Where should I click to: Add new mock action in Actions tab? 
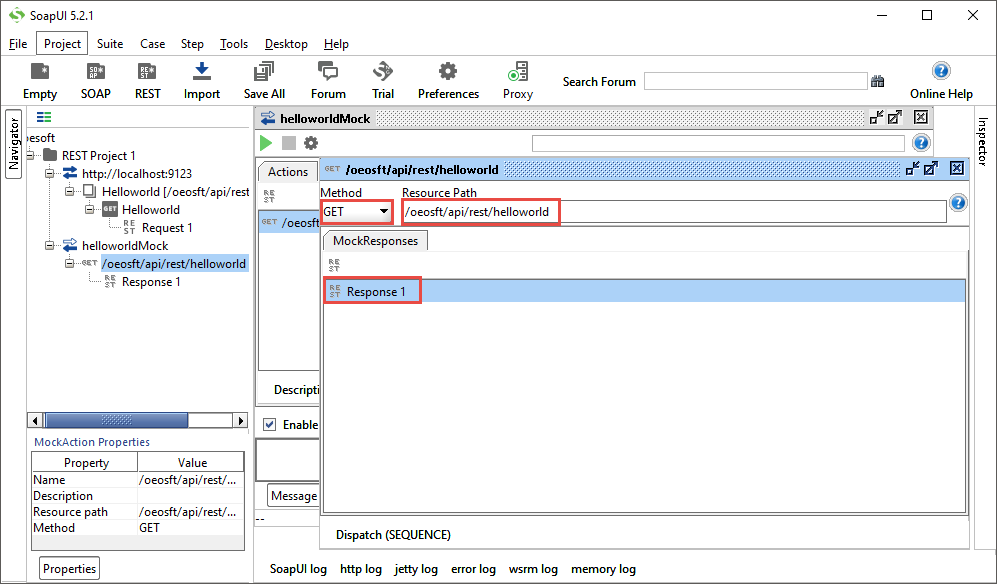coord(269,197)
